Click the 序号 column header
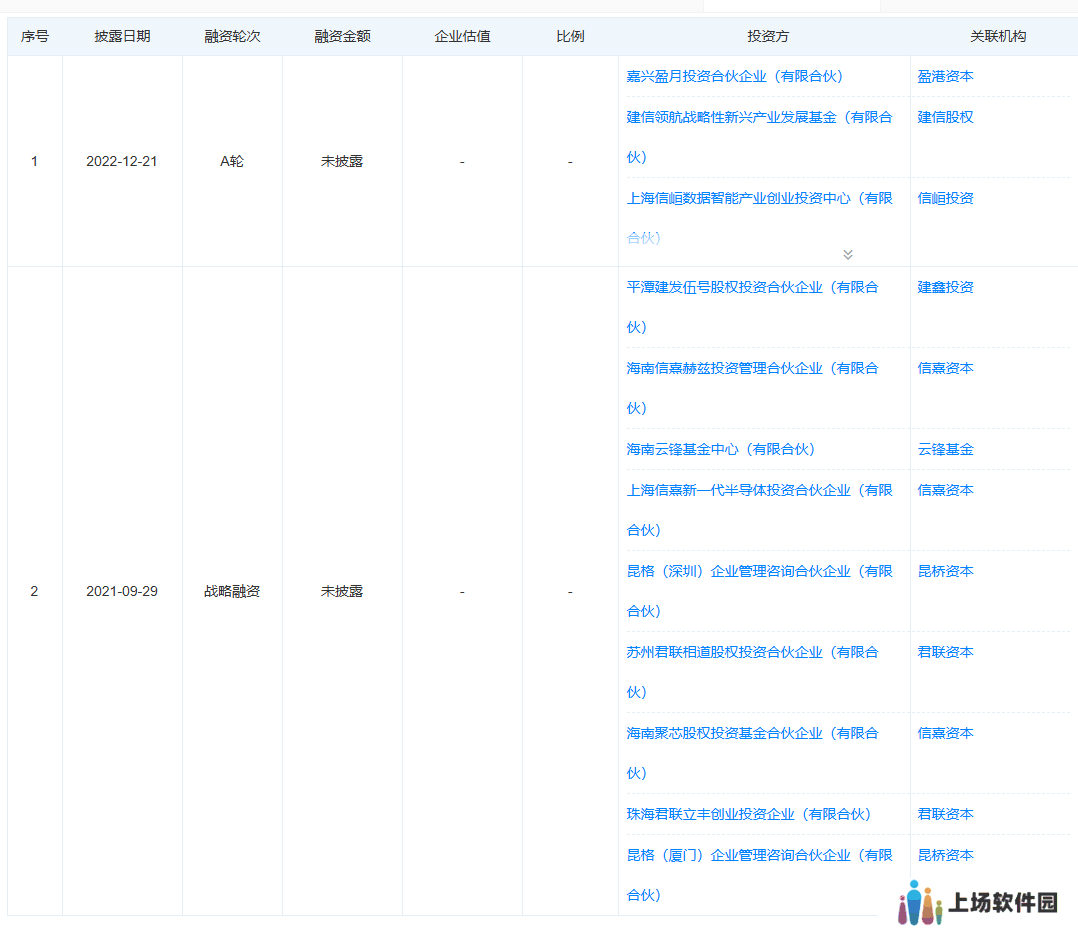Screen dimensions: 1078x928 tap(34, 36)
